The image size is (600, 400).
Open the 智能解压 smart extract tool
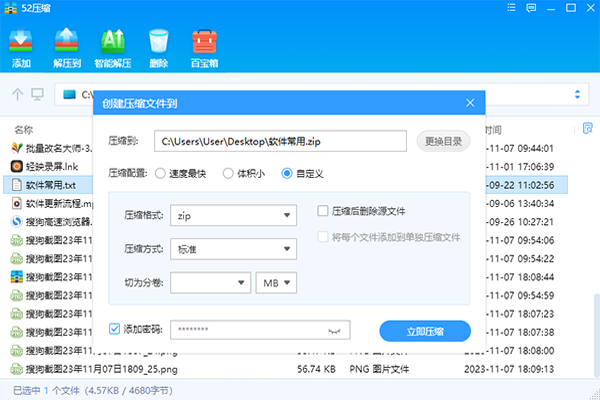pyautogui.click(x=113, y=43)
